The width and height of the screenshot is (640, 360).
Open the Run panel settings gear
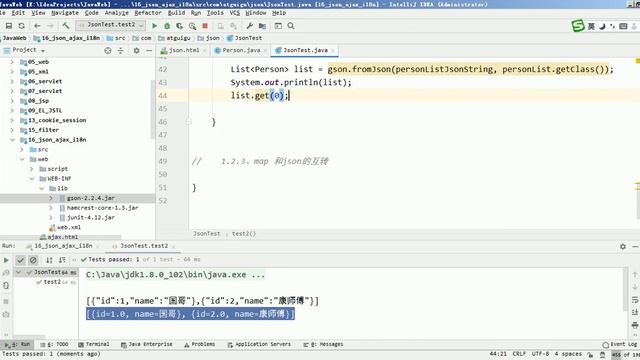click(x=623, y=247)
